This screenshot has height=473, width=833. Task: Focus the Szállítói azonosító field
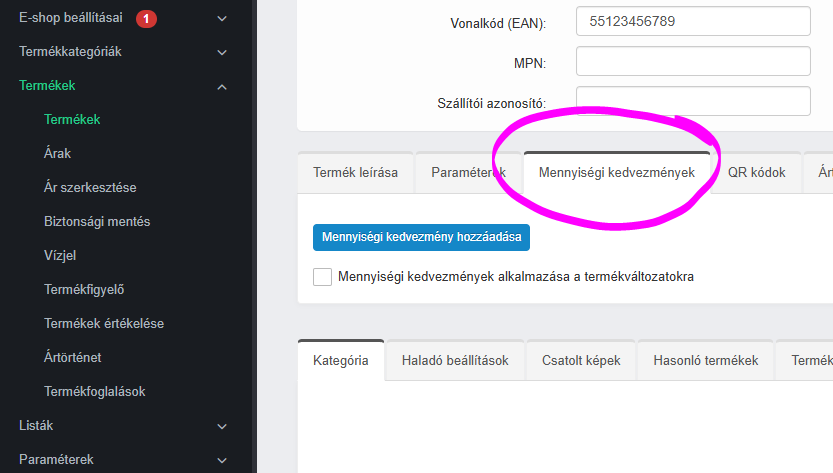tap(693, 101)
